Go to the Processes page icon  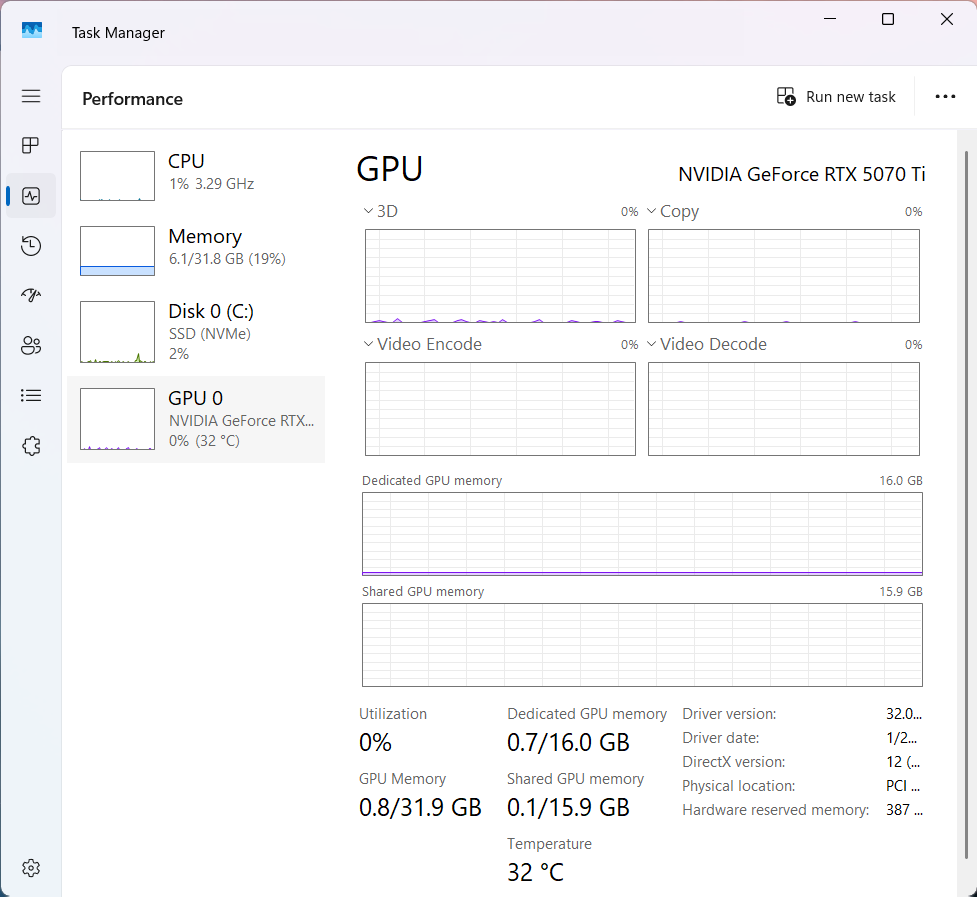(31, 146)
